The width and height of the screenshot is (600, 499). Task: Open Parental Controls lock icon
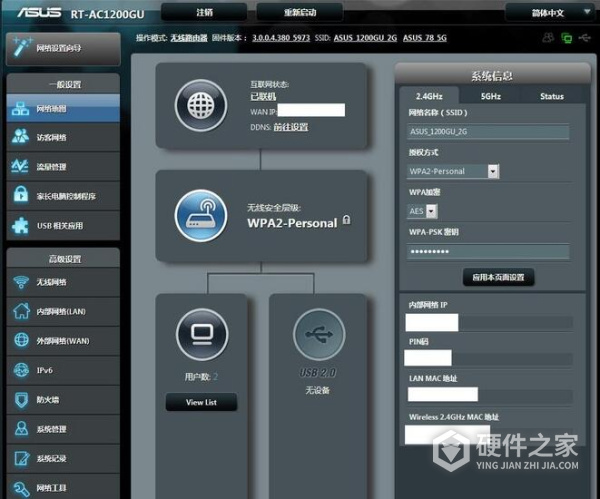(21, 194)
